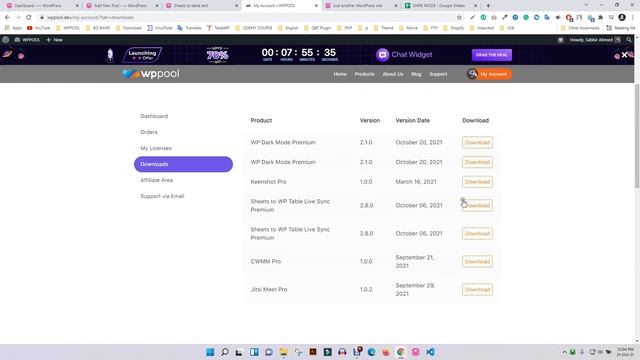Open a new browser tab with plus
The width and height of the screenshot is (640, 360).
(488, 6)
